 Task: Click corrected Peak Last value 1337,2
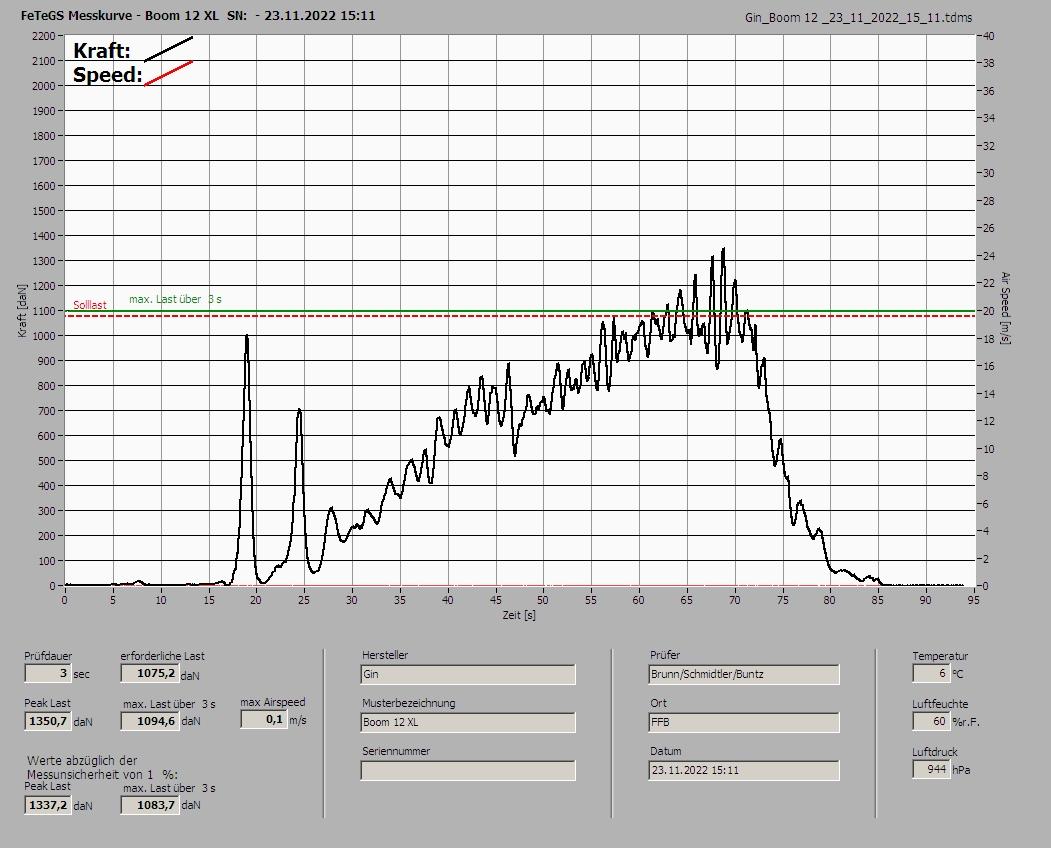(x=48, y=805)
